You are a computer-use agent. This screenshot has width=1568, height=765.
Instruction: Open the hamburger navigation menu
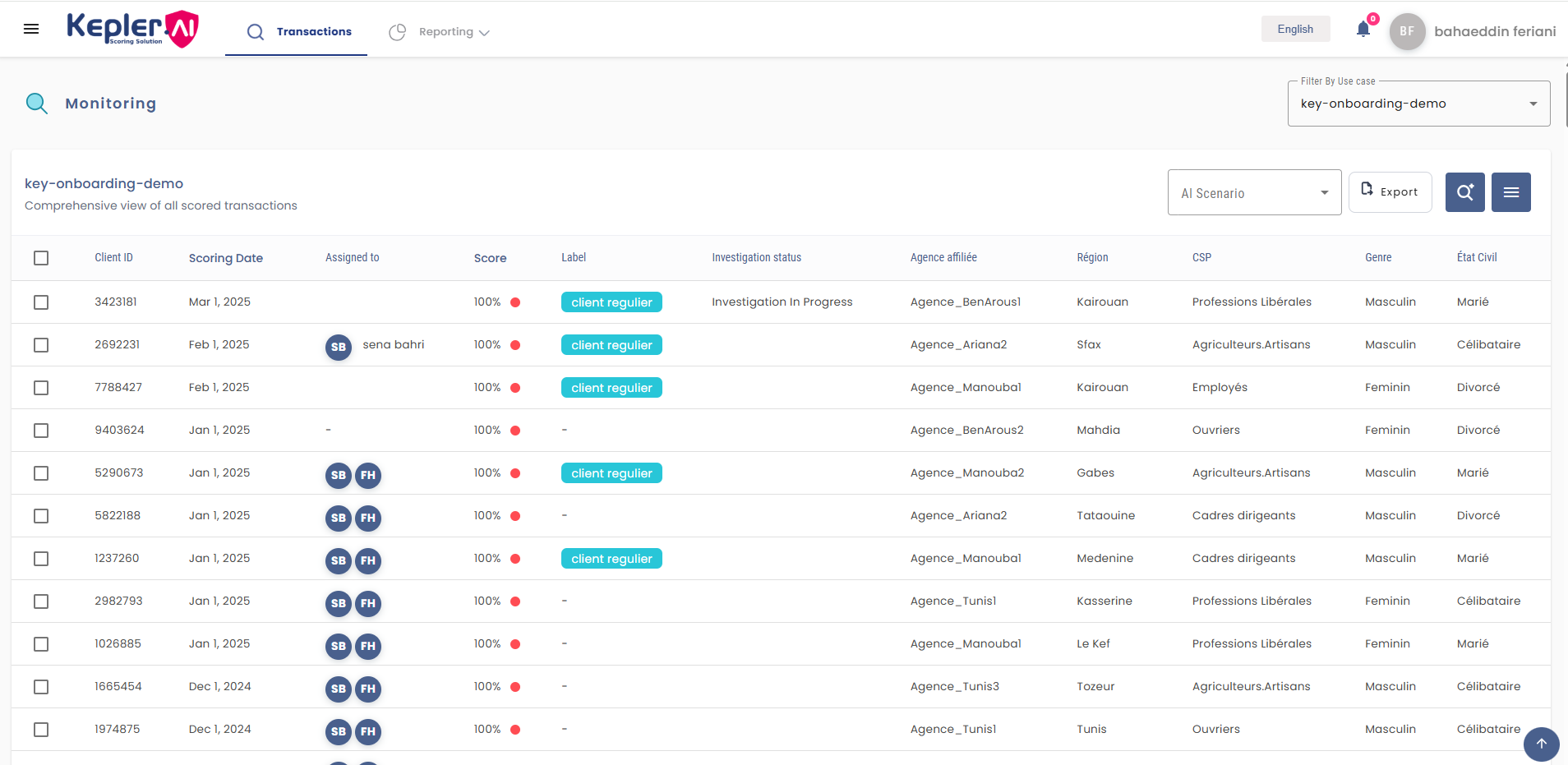tap(31, 29)
